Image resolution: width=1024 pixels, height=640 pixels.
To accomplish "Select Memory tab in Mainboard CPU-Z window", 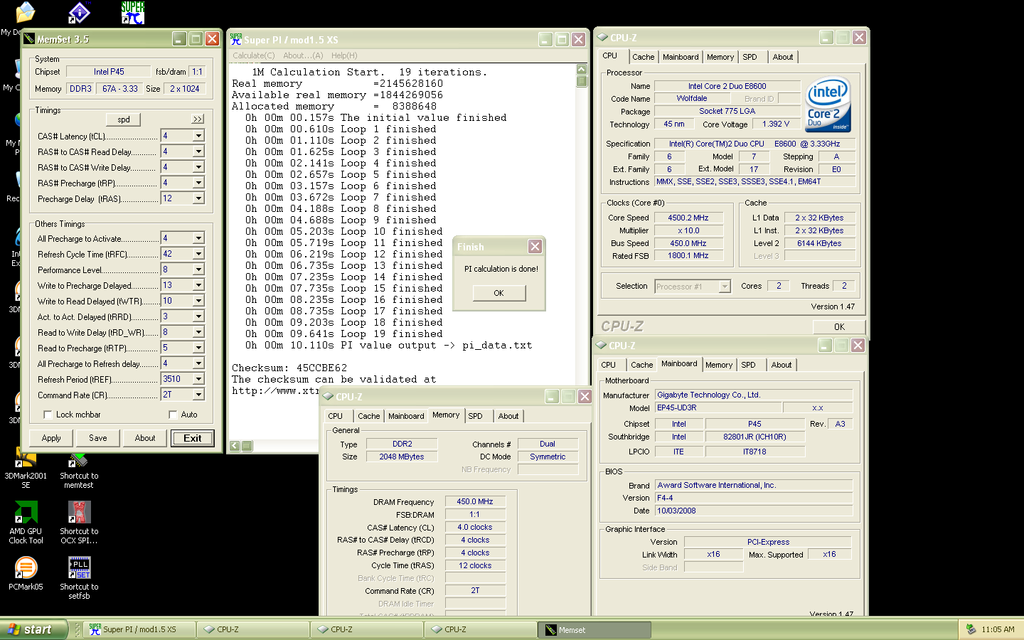I will click(719, 365).
